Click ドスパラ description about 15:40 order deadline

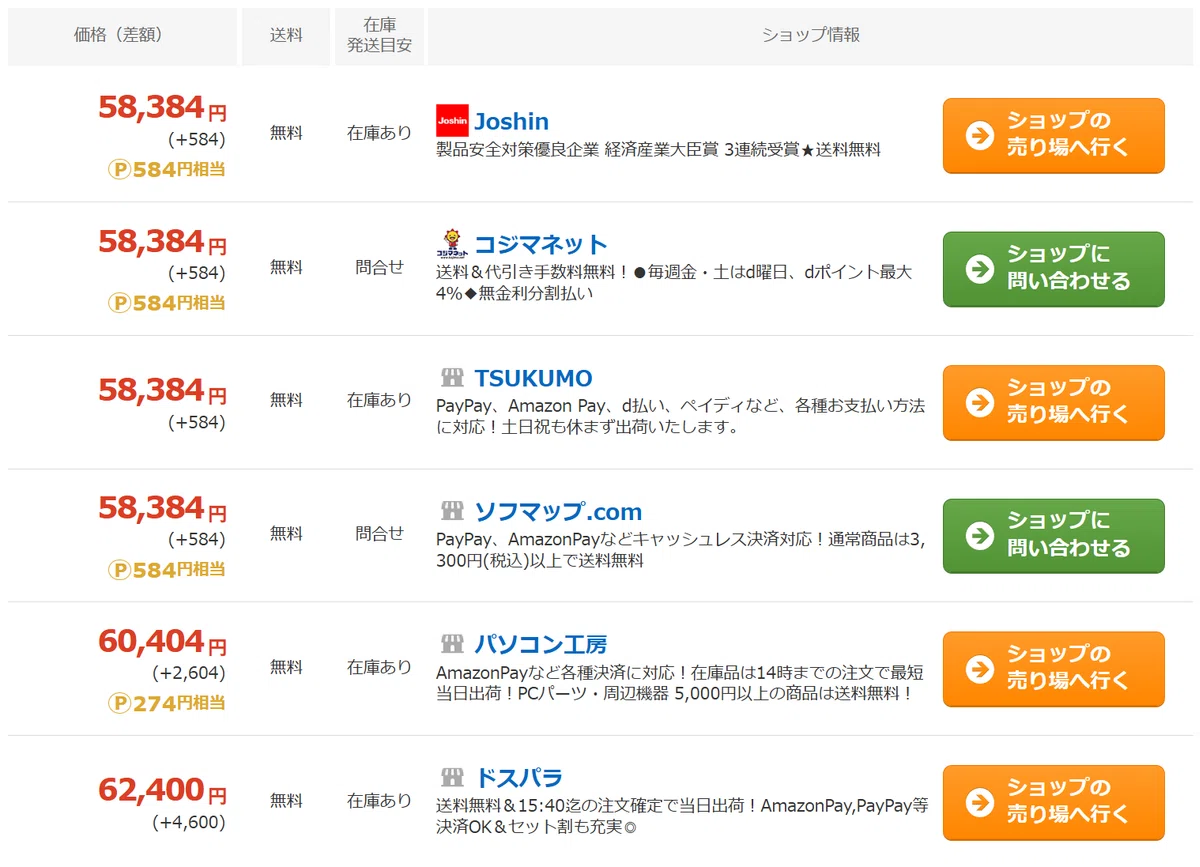pos(682,816)
